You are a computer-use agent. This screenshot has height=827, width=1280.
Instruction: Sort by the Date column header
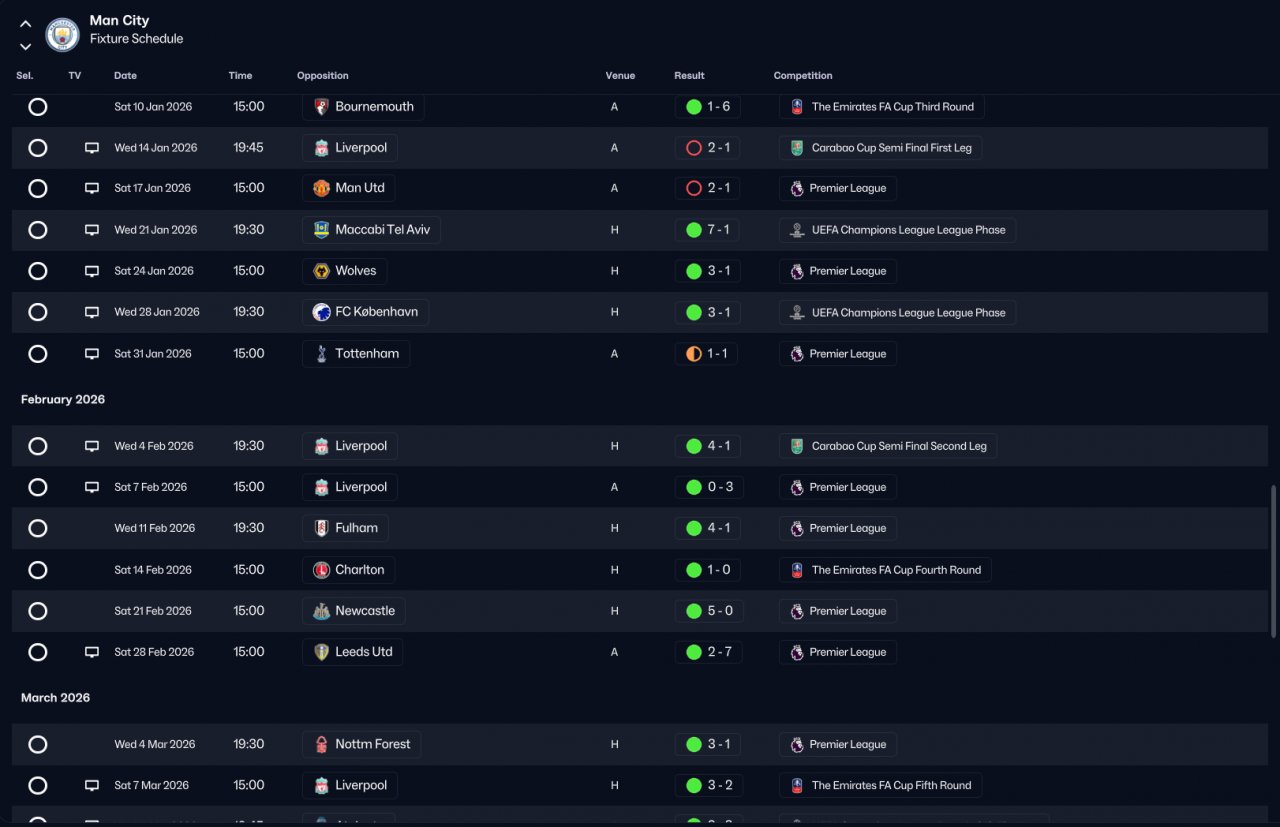click(125, 76)
